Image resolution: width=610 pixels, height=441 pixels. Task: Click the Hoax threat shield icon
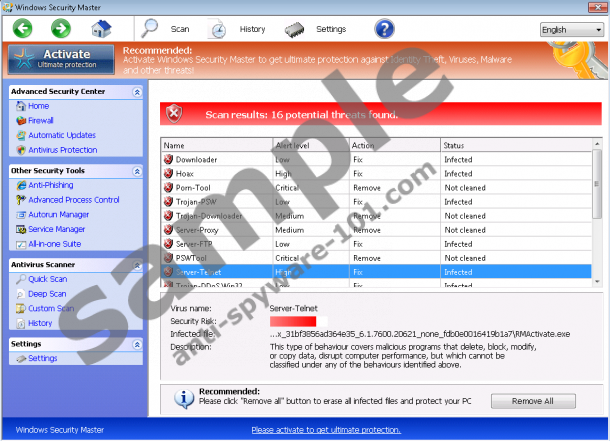point(168,173)
